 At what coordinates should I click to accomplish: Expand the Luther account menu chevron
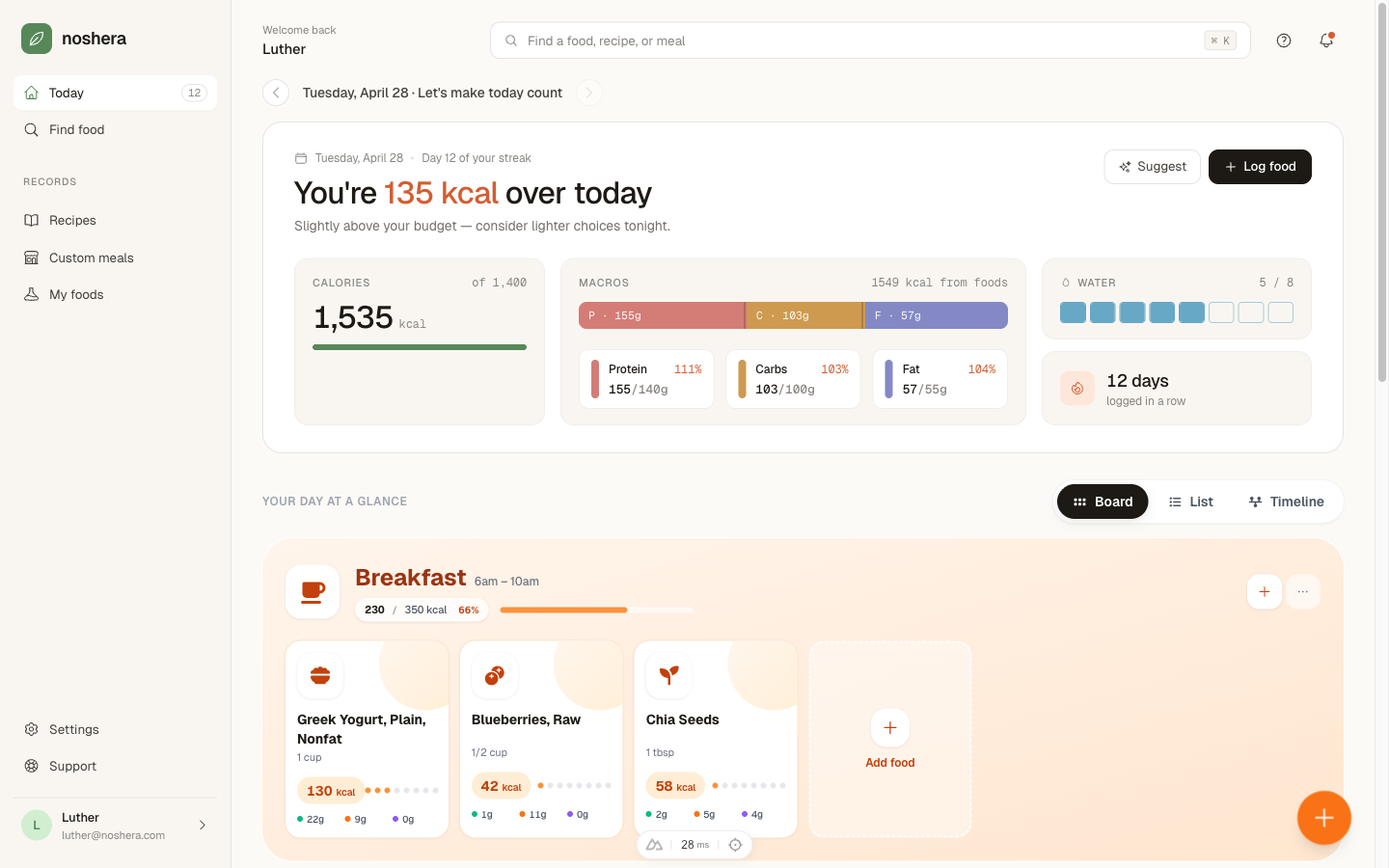coord(203,825)
